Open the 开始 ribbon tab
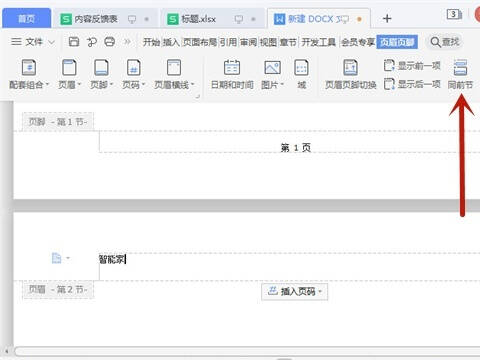The height and width of the screenshot is (360, 480). [x=151, y=42]
